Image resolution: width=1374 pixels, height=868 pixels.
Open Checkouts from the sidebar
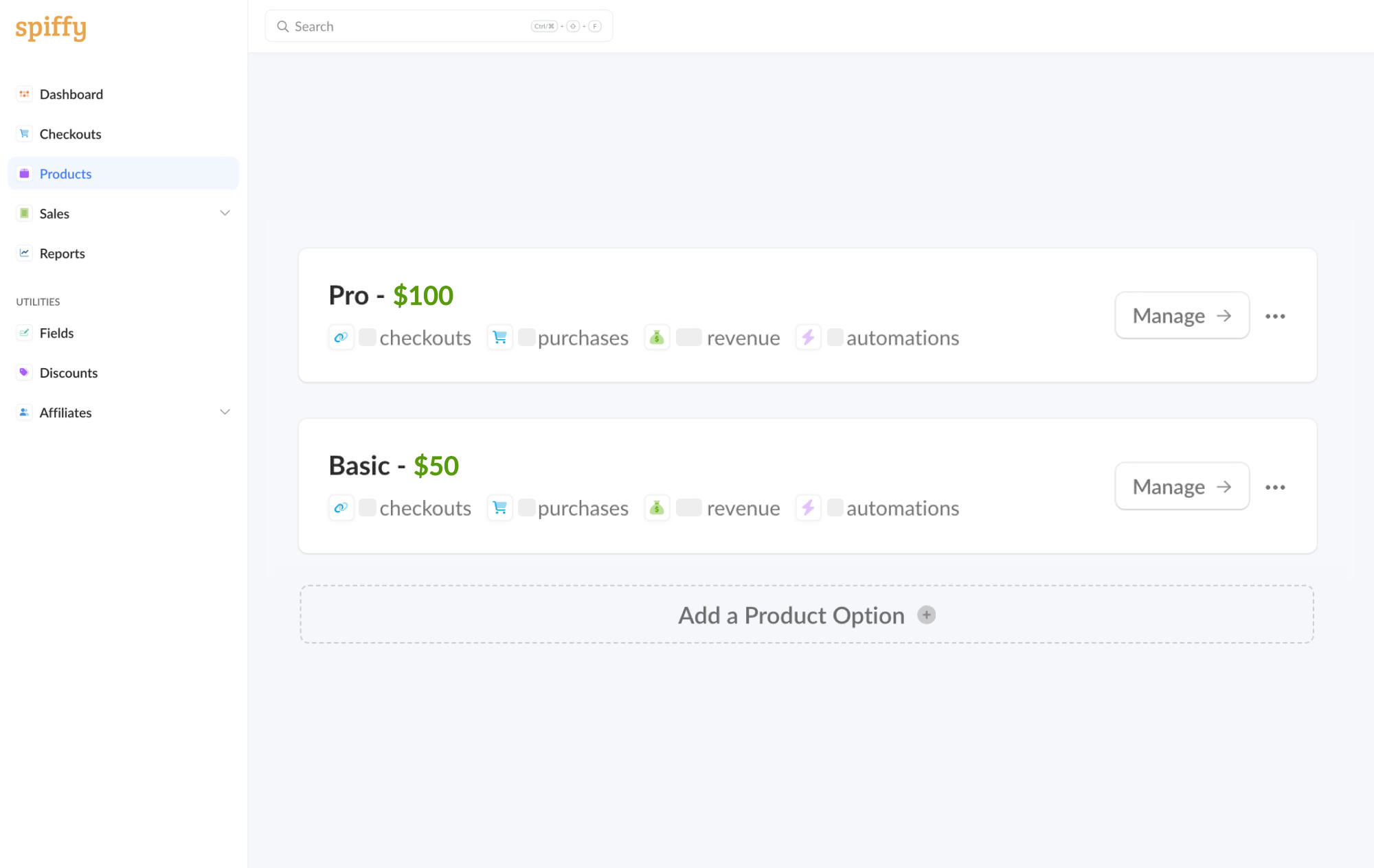[70, 134]
